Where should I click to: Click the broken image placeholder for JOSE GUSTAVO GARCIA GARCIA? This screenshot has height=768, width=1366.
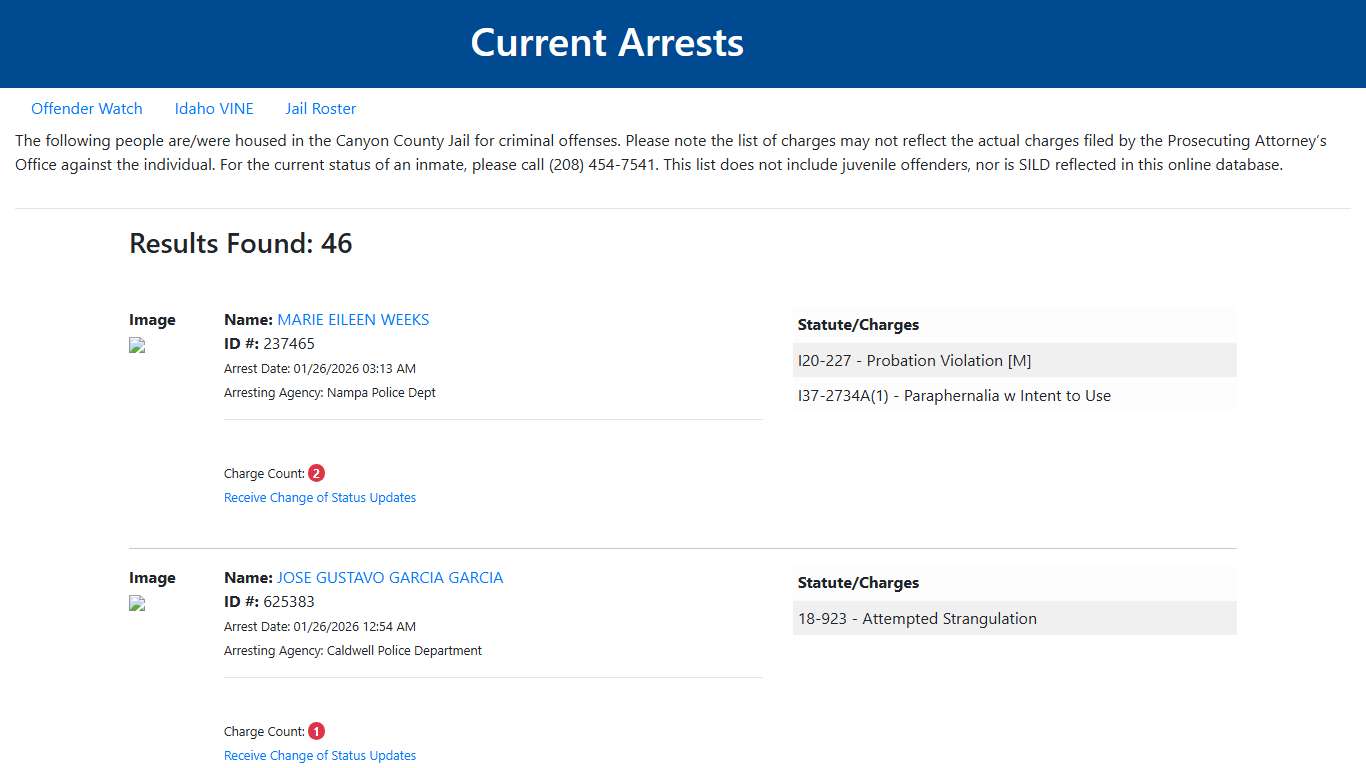click(136, 603)
